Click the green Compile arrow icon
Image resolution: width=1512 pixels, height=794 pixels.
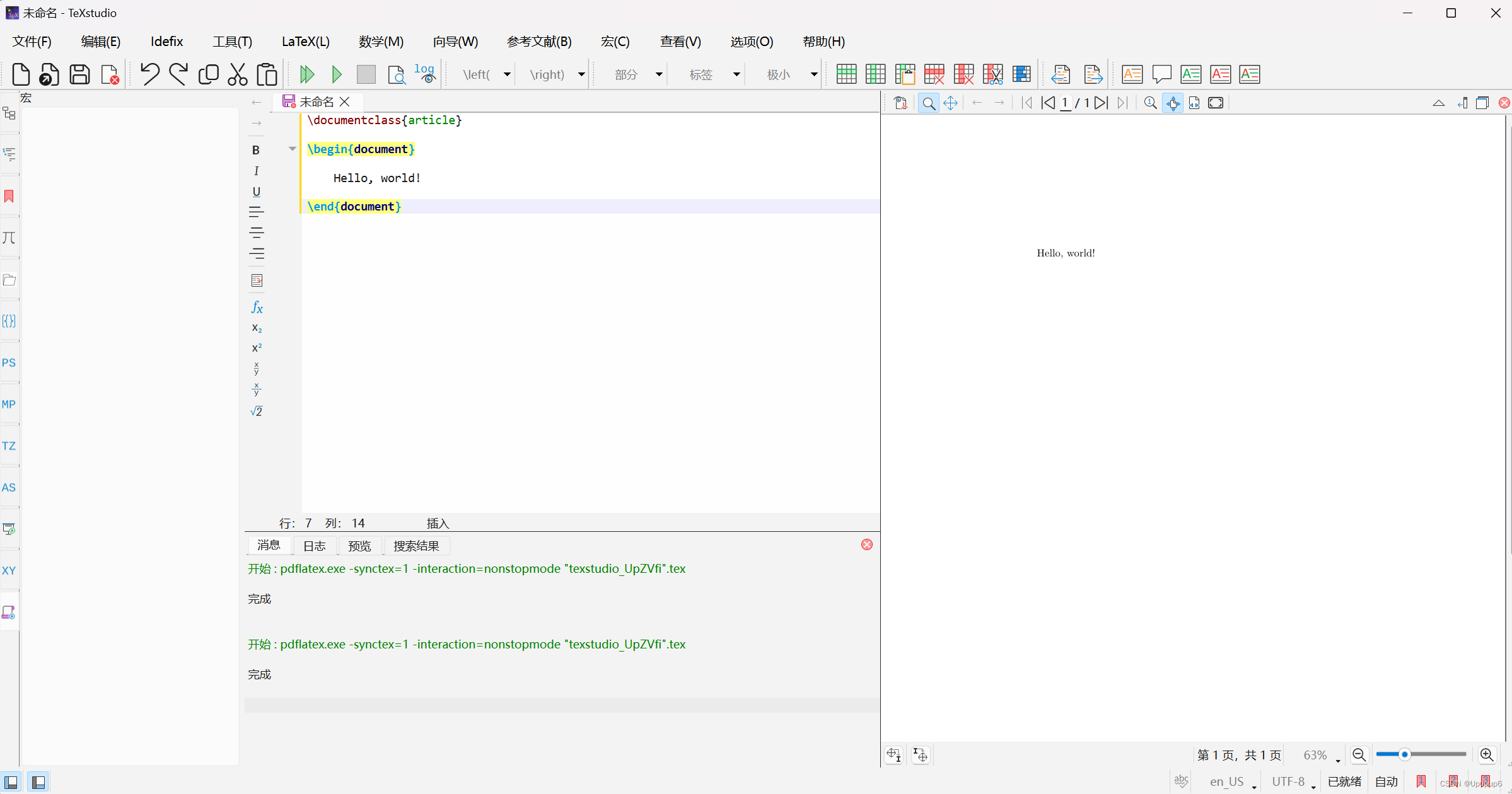point(337,74)
